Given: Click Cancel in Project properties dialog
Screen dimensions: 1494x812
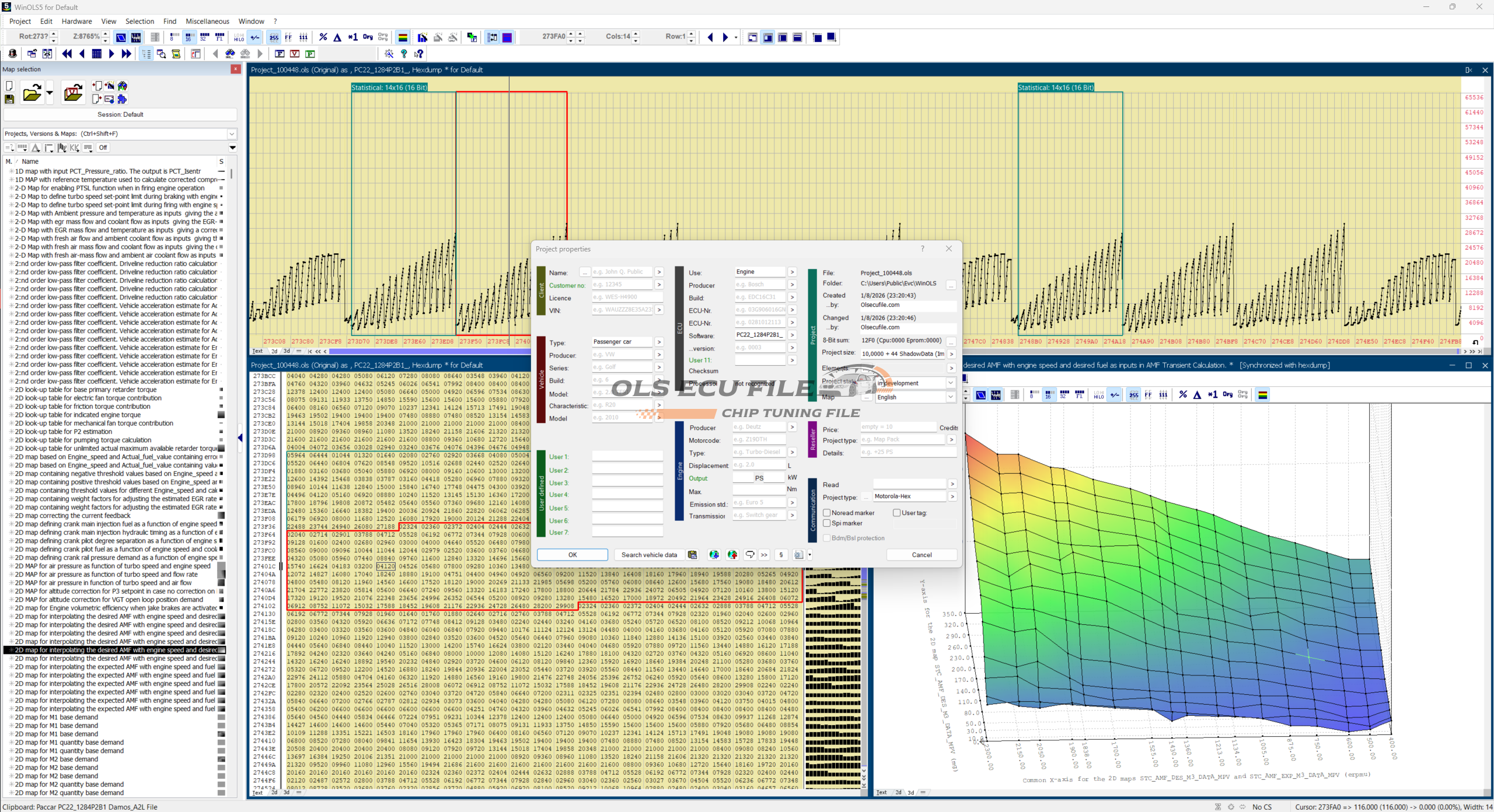Looking at the screenshot, I should (921, 555).
